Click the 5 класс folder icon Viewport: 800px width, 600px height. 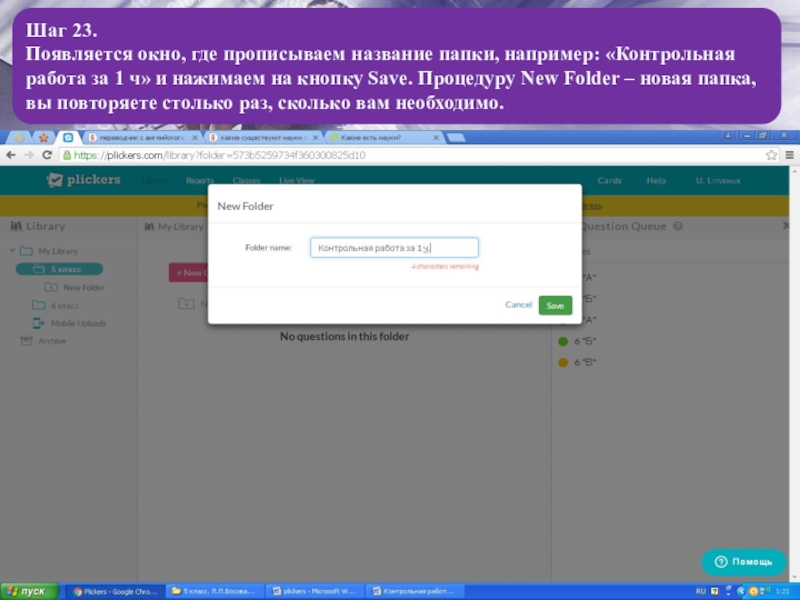[x=38, y=269]
